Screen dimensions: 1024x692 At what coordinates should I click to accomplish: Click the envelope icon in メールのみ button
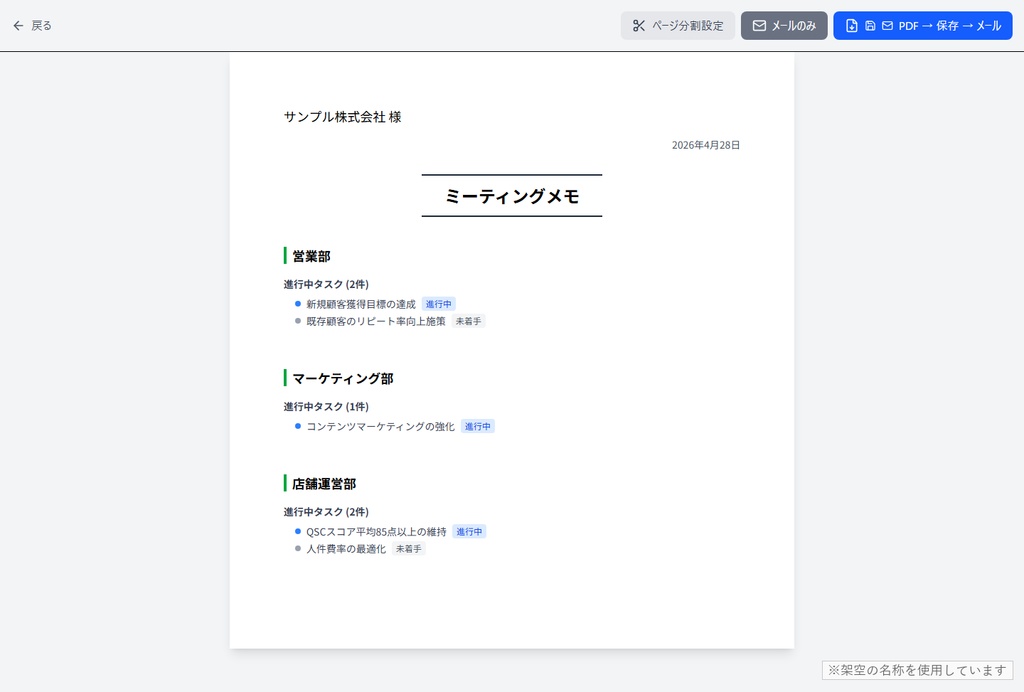[759, 25]
